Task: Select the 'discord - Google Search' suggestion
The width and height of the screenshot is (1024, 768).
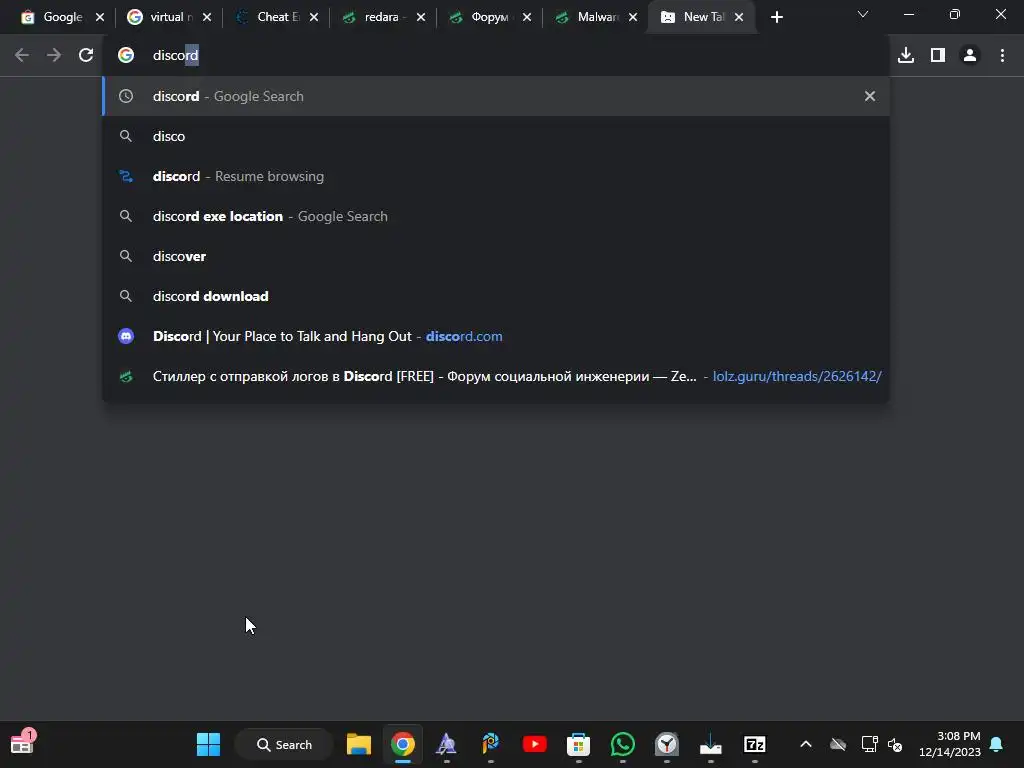Action: click(496, 96)
